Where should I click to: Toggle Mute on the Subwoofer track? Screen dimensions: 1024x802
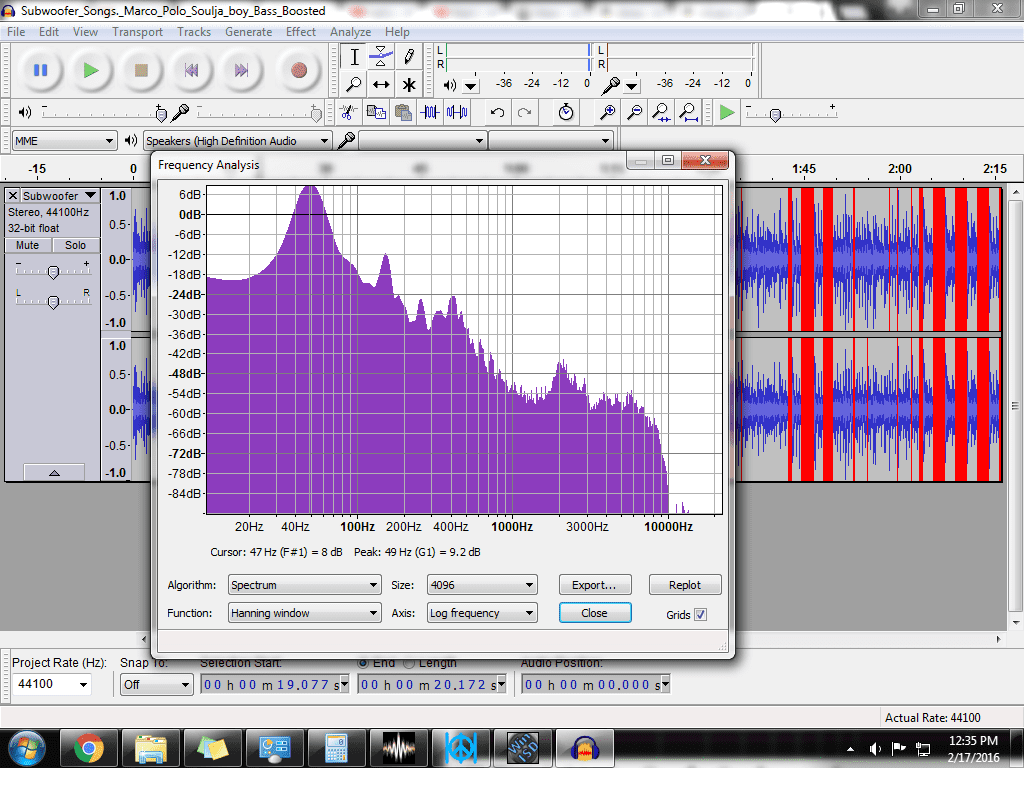click(x=27, y=246)
